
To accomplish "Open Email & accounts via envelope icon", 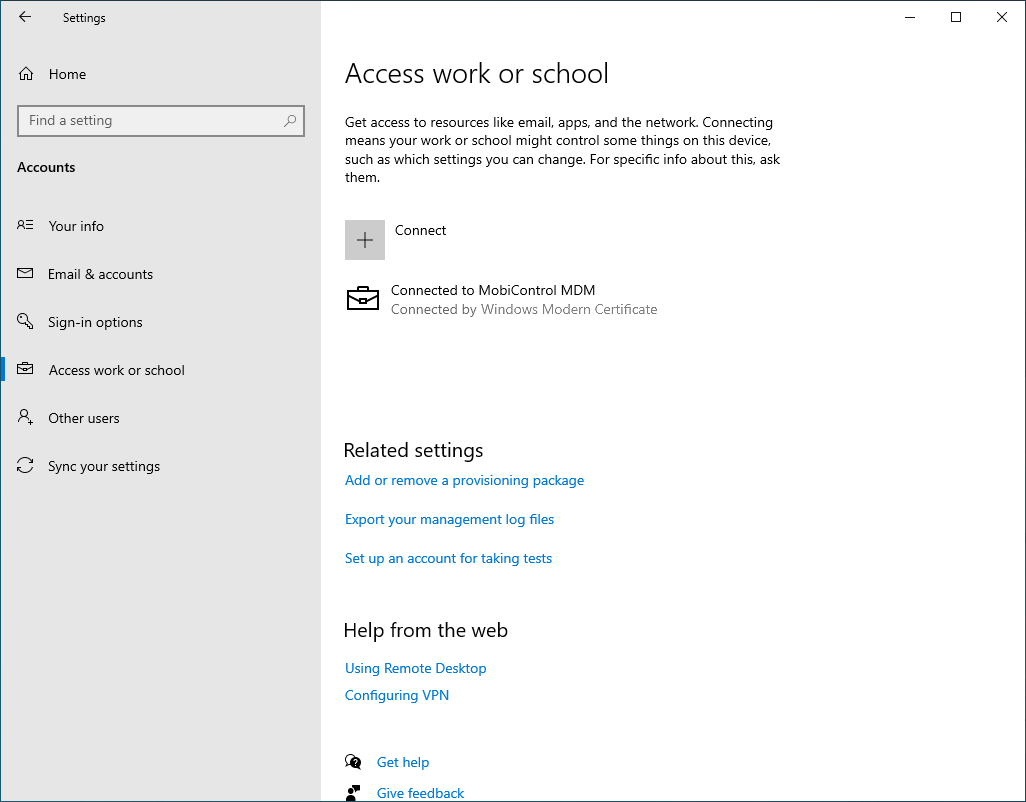I will pyautogui.click(x=25, y=274).
